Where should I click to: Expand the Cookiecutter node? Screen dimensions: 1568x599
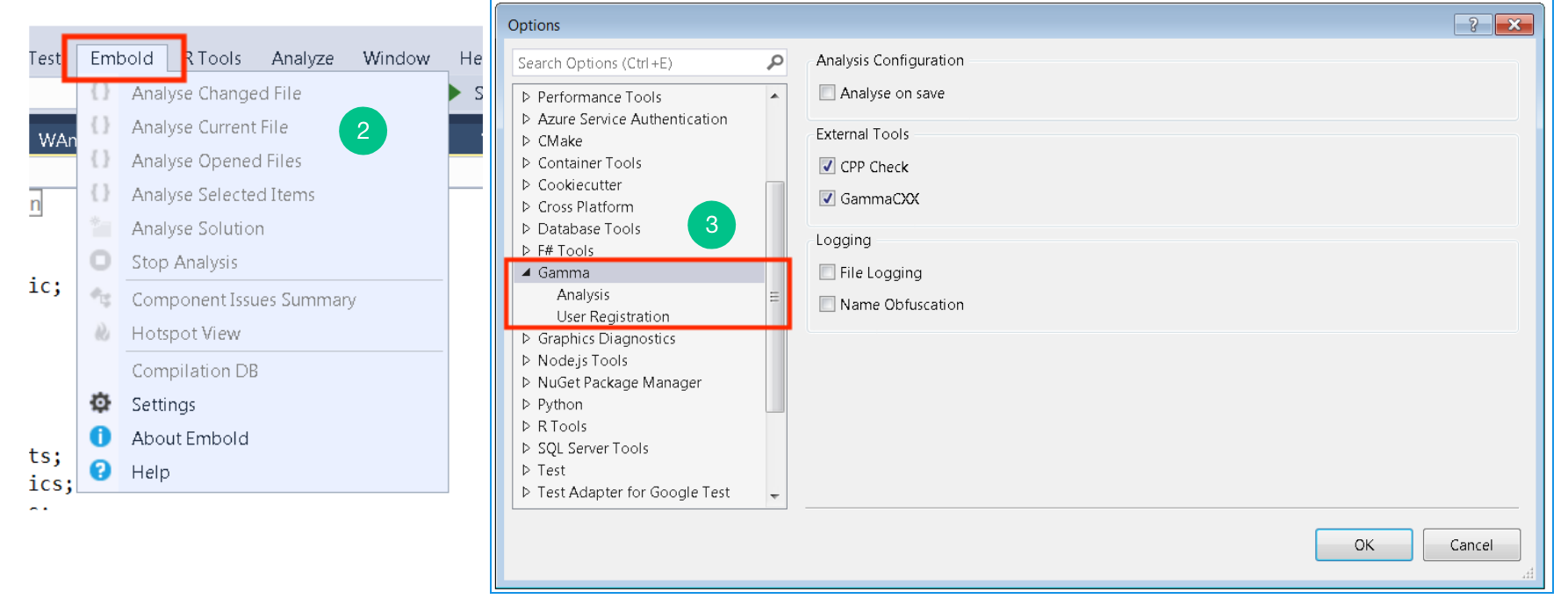point(526,184)
